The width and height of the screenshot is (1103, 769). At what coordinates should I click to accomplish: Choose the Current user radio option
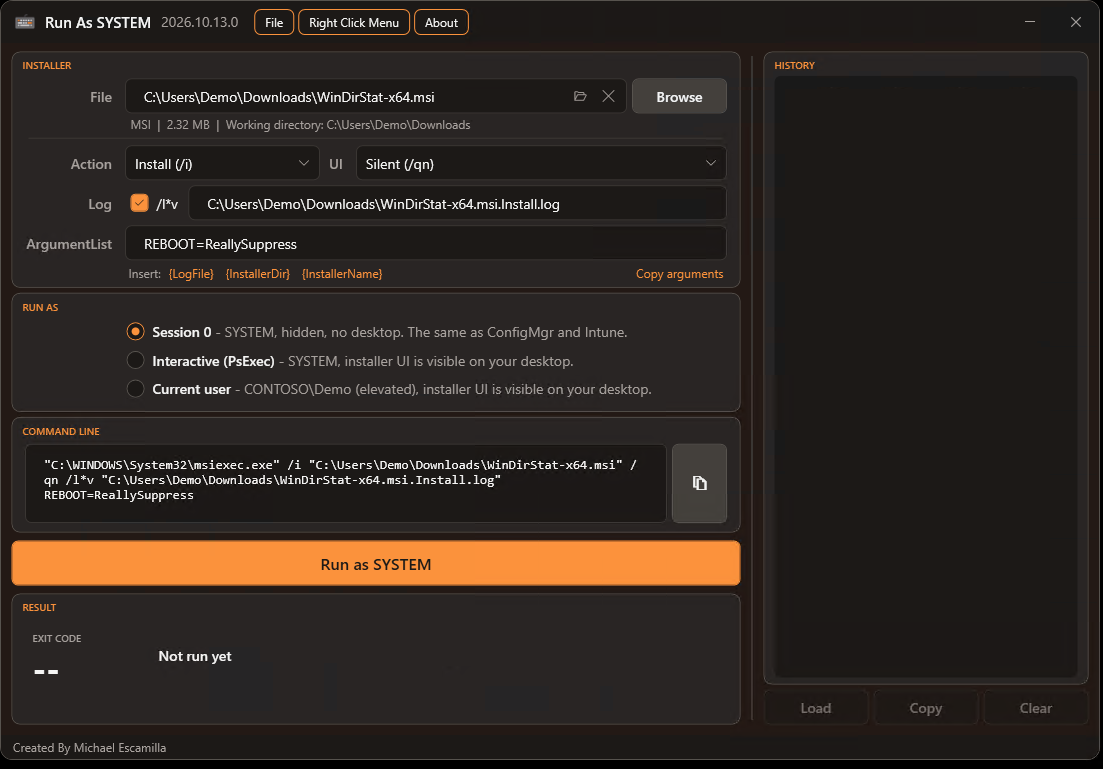136,388
